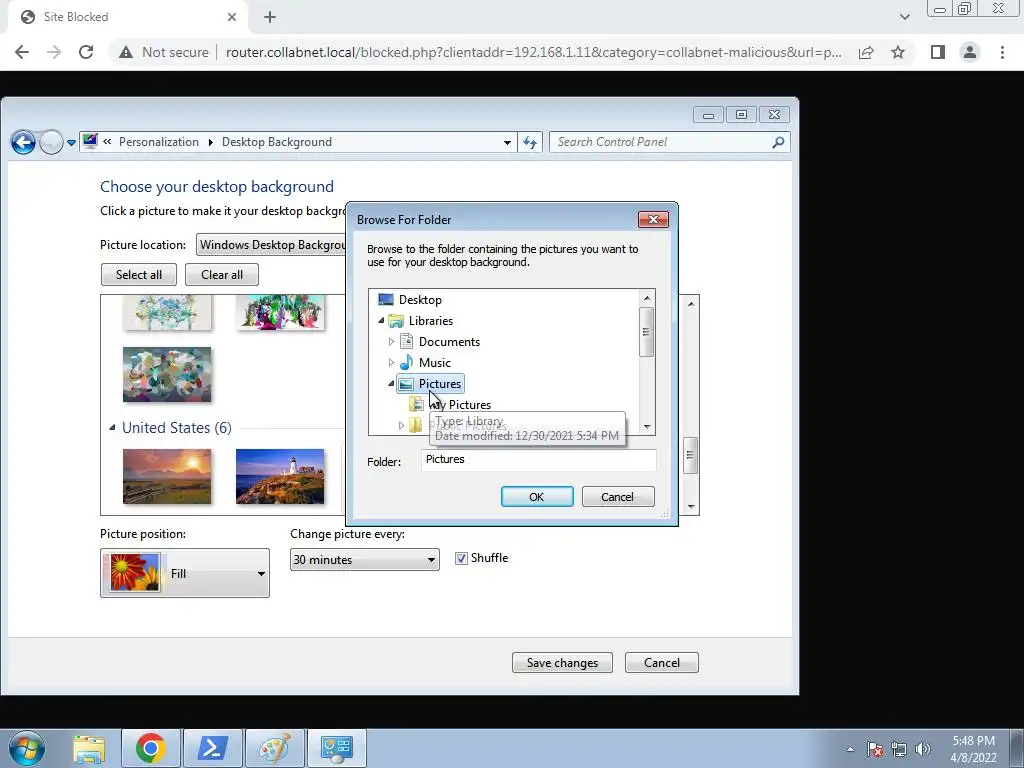Viewport: 1024px width, 768px height.
Task: Open Chrome tab search chevron
Action: (x=904, y=17)
